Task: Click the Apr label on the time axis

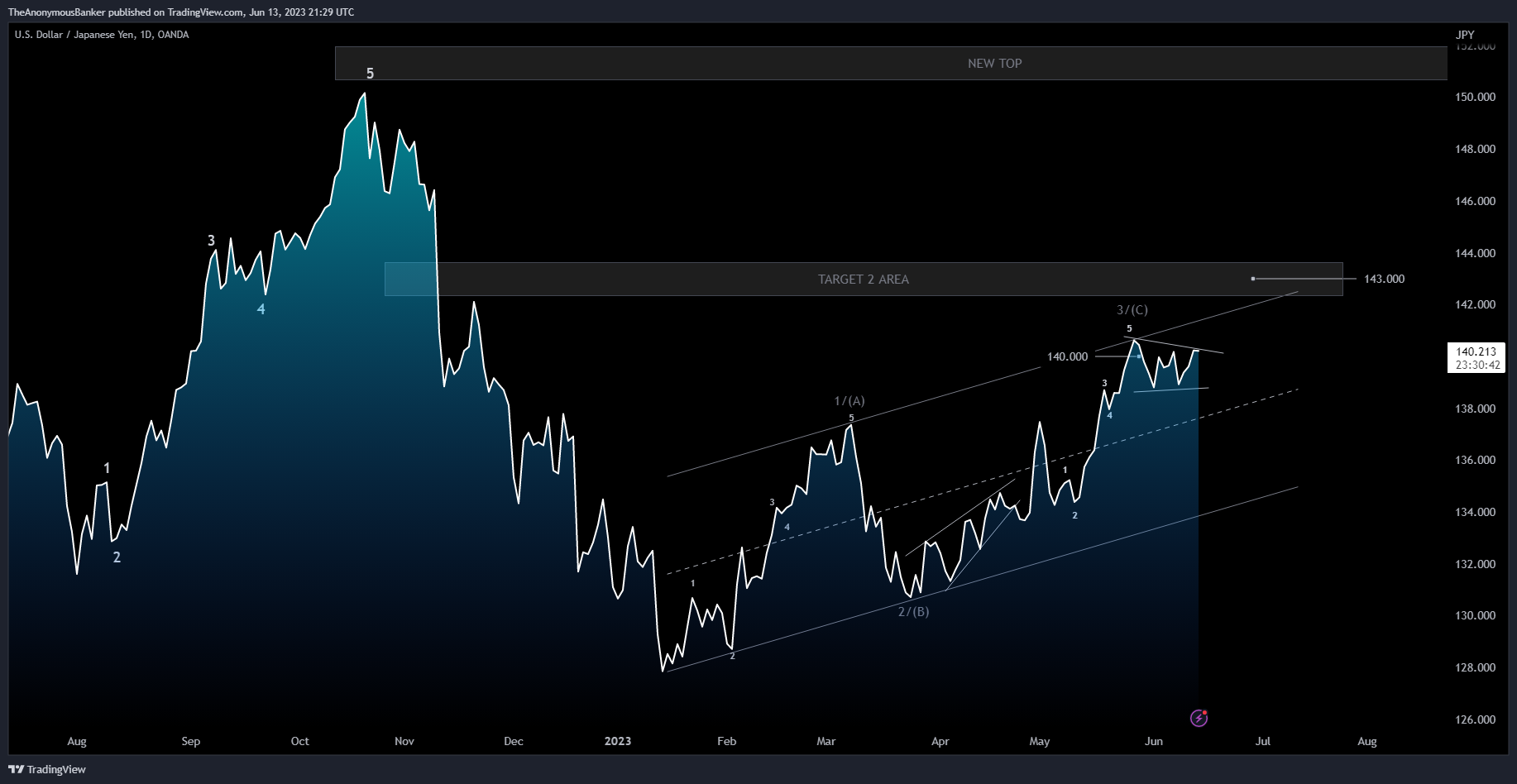Action: pyautogui.click(x=940, y=741)
